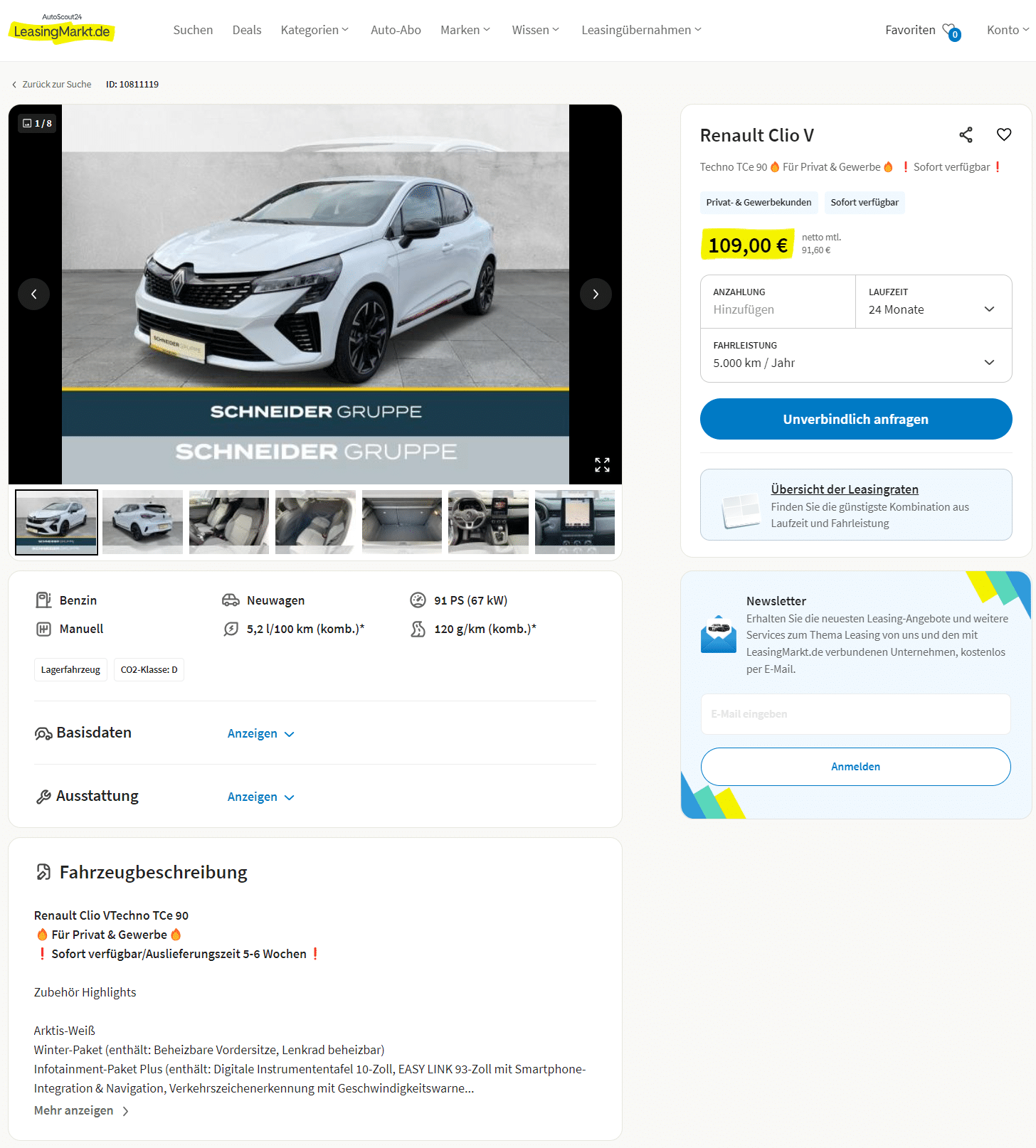
Task: Open Übersicht der Leasingraten link
Action: 845,489
